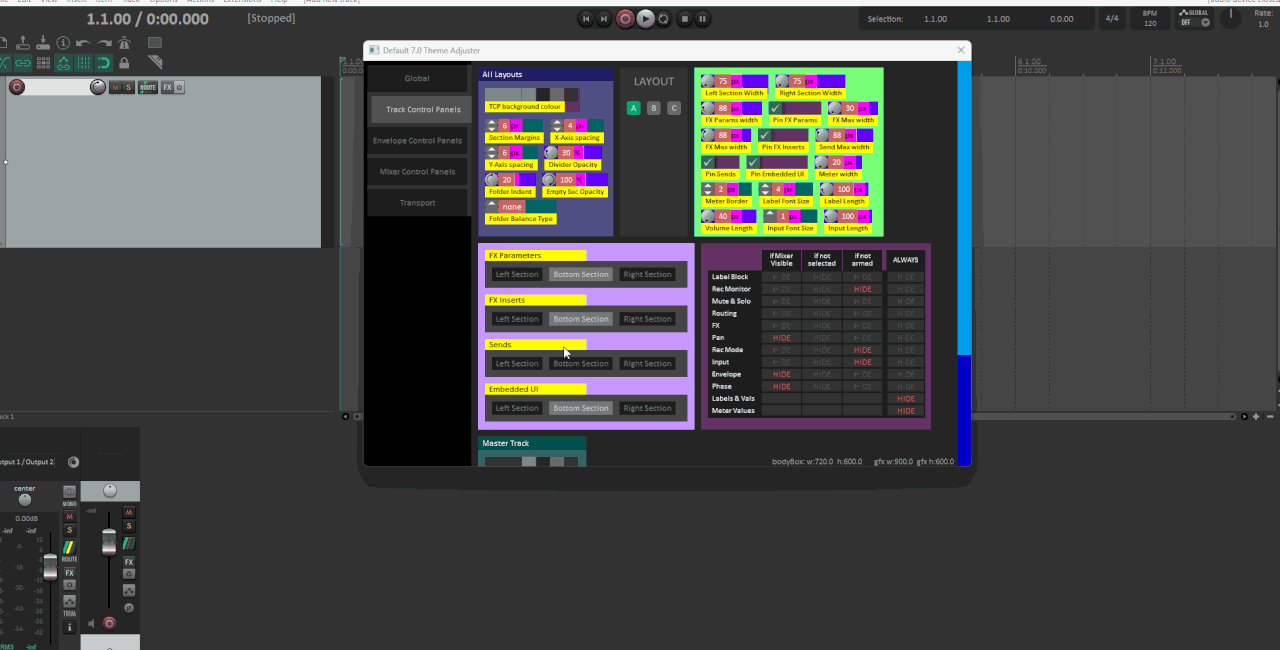This screenshot has width=1280, height=650.
Task: Arm record on track 1 mixer strip
Action: pyautogui.click(x=110, y=623)
